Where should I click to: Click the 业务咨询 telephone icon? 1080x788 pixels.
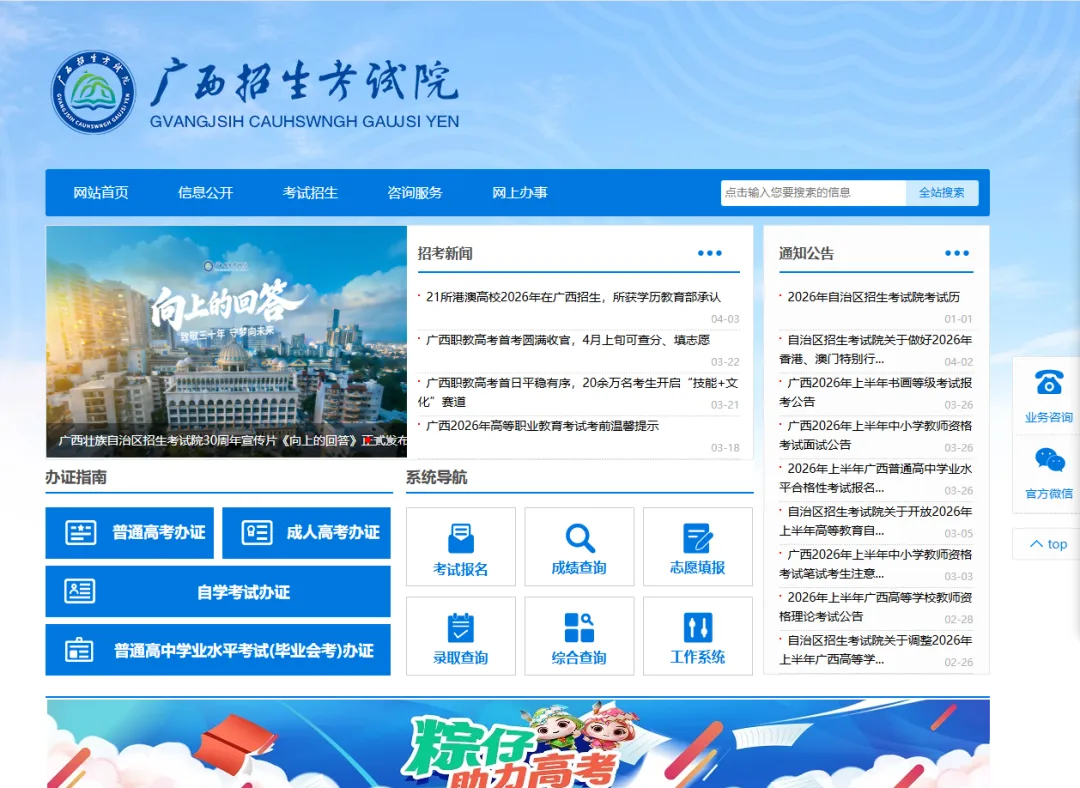point(1048,383)
